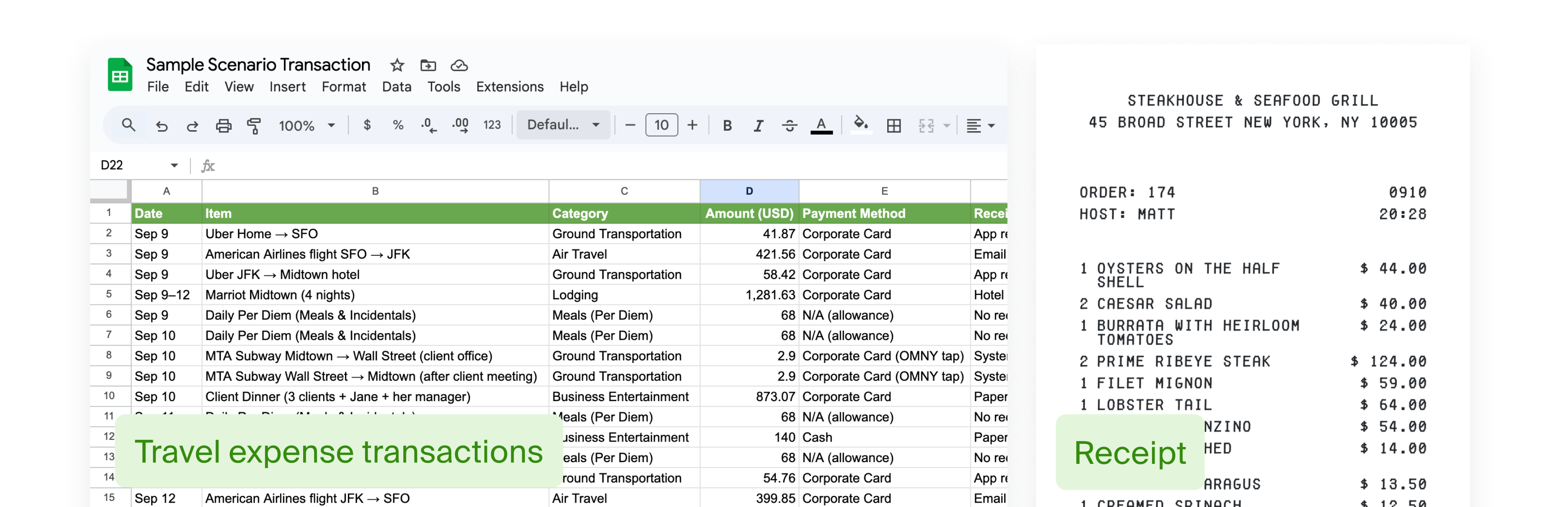This screenshot has width=1568, height=507.
Task: Click the print icon
Action: (223, 126)
